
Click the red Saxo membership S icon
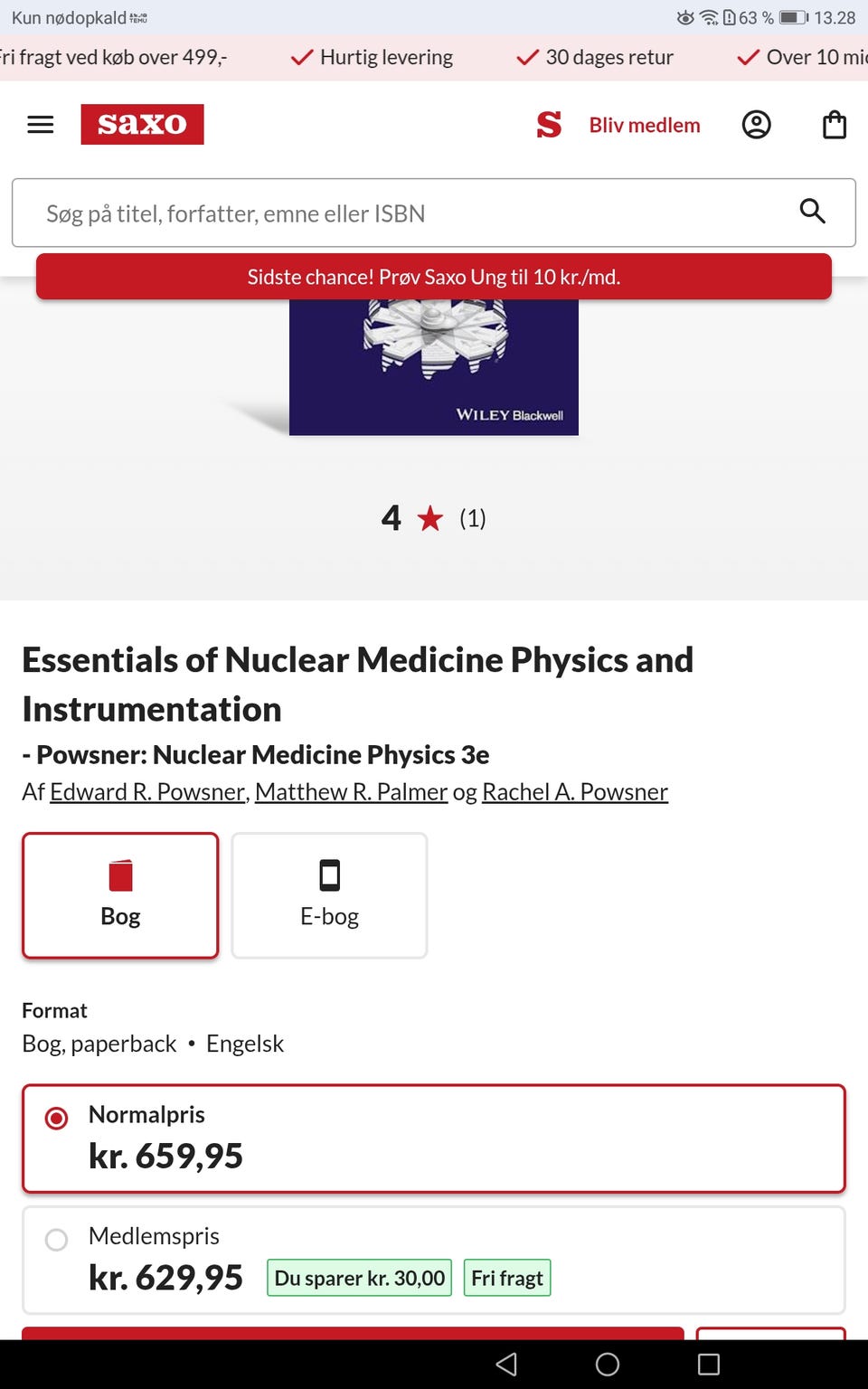[549, 125]
